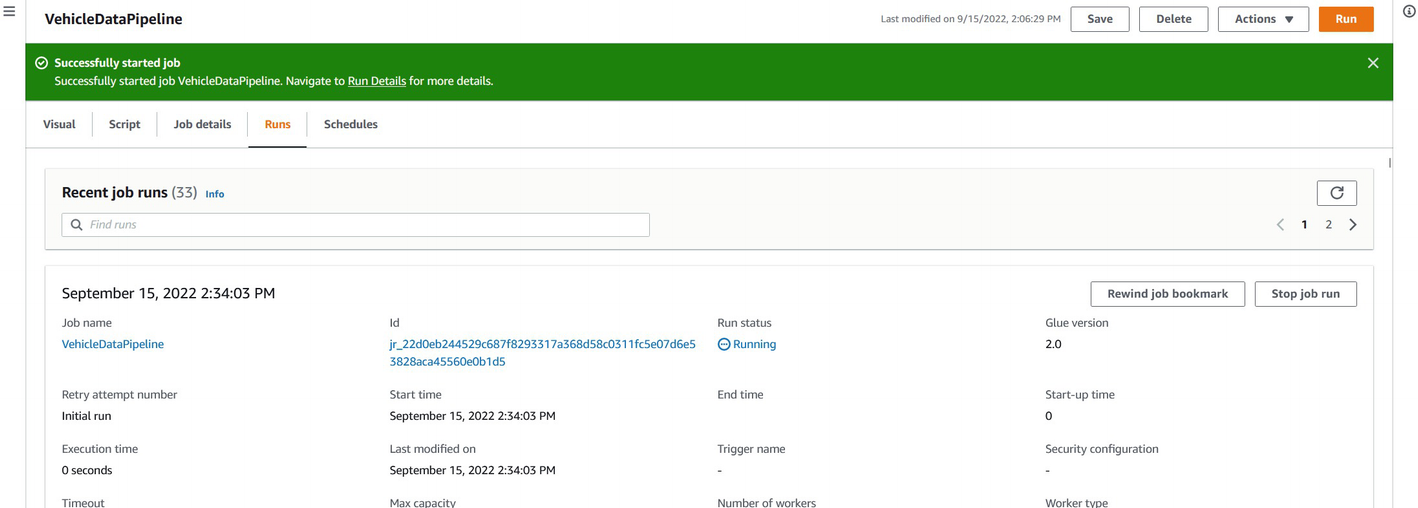
Task: Go to next page of job runs
Action: pos(1353,225)
